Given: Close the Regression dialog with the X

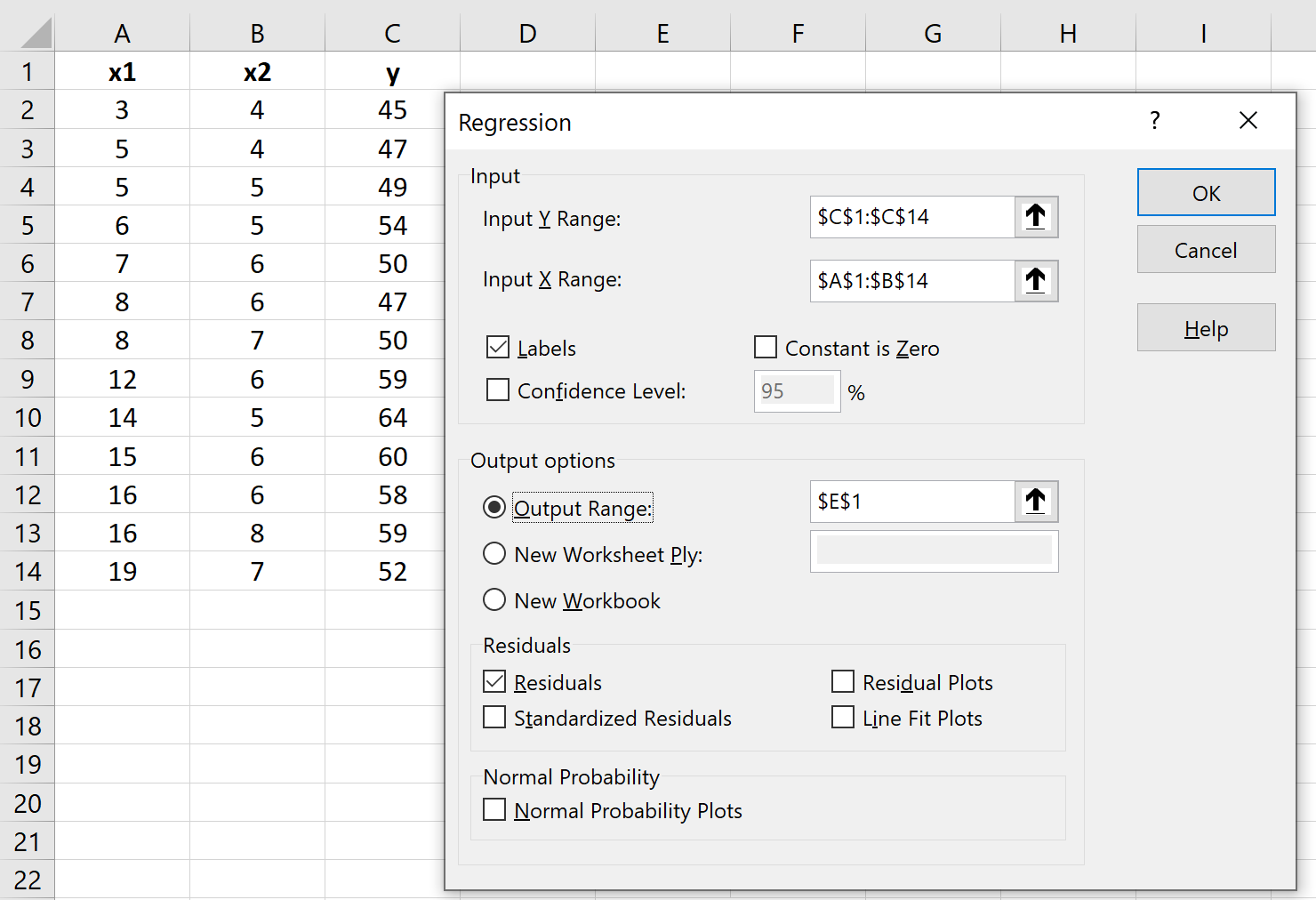Looking at the screenshot, I should (1248, 121).
